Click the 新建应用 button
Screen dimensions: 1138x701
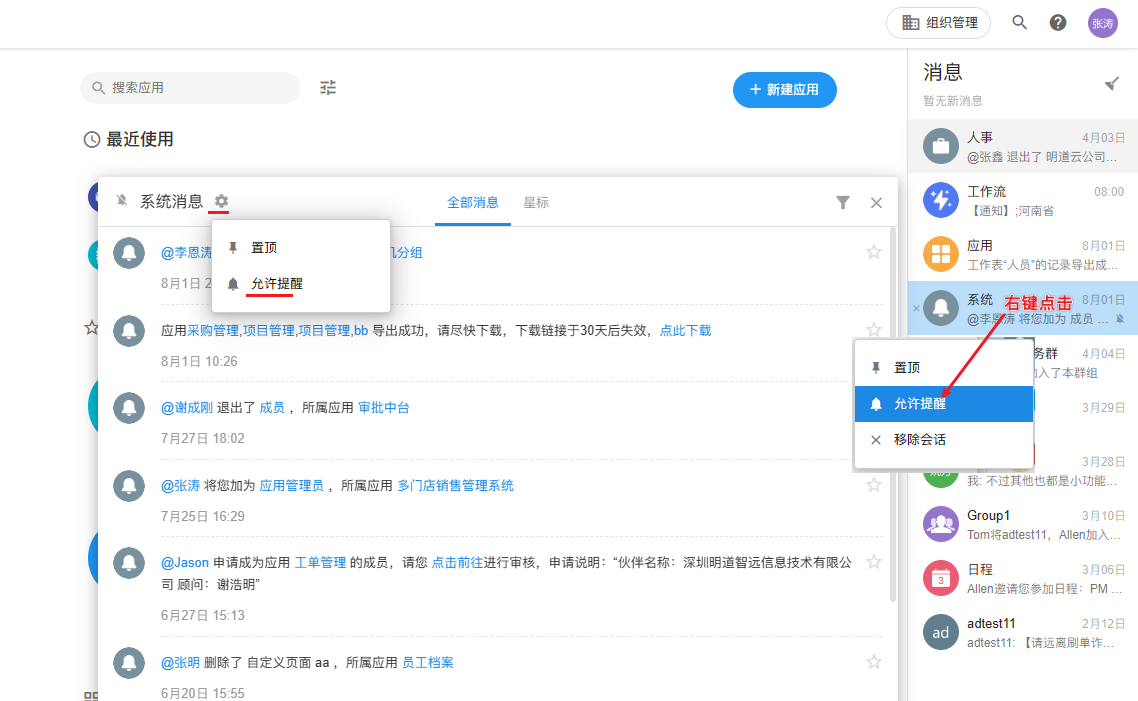tap(784, 89)
